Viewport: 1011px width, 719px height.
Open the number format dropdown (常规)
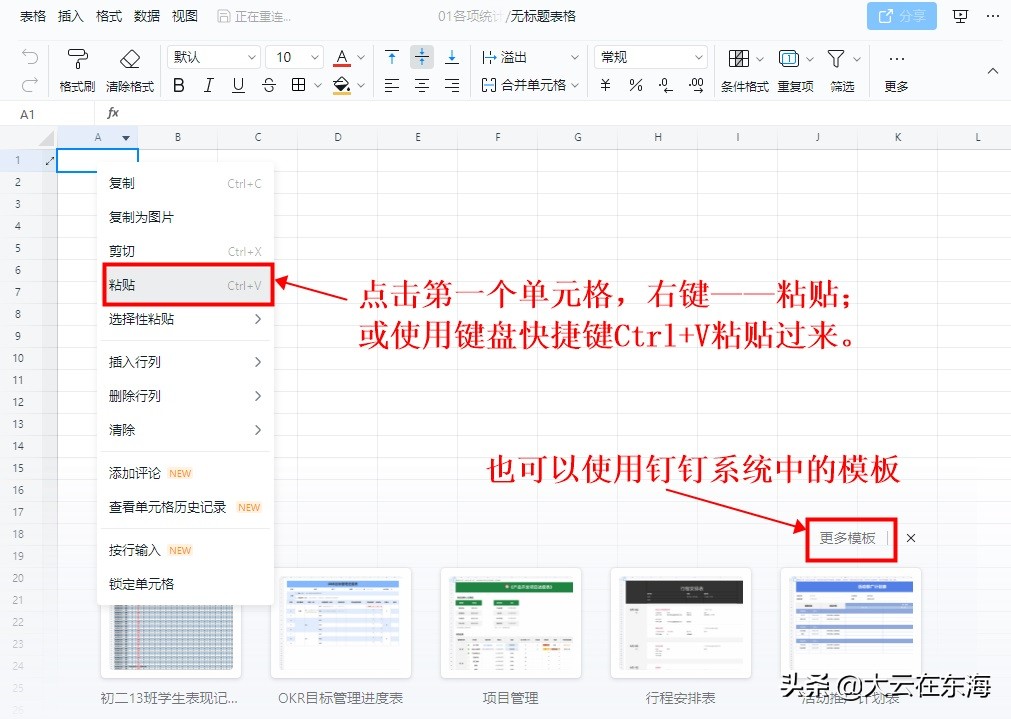[651, 57]
